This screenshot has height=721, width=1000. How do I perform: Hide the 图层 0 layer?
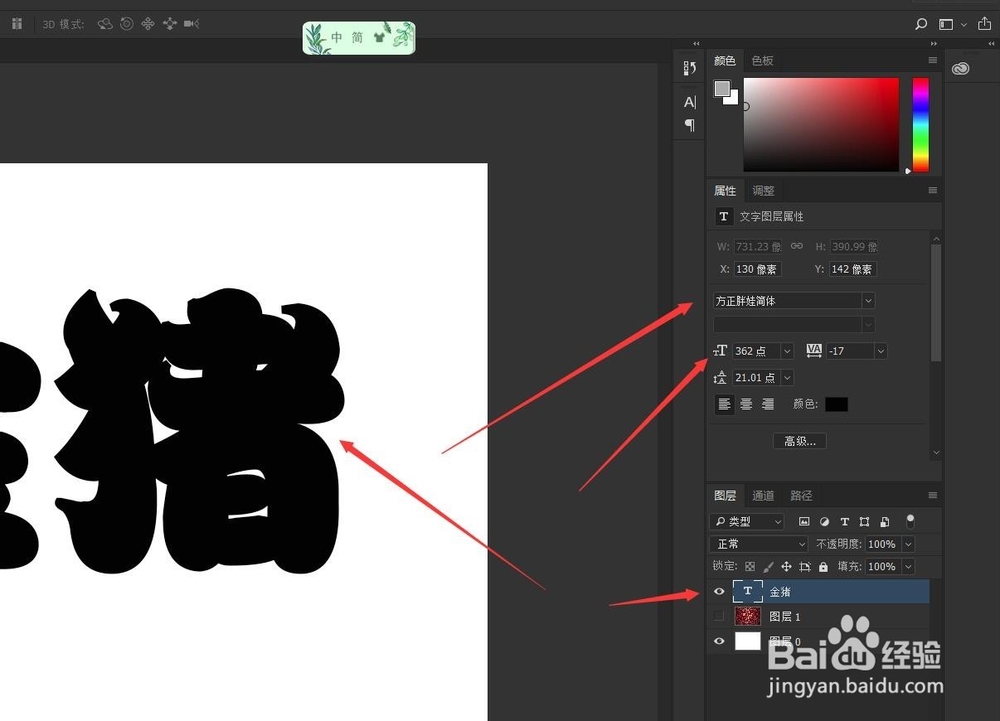(719, 641)
